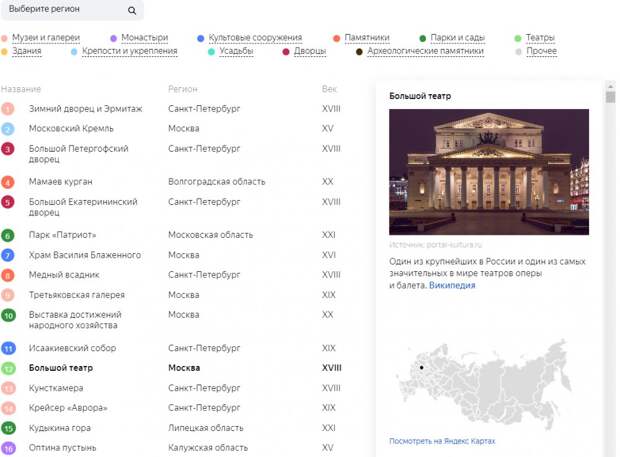Select 'Исаакиевский собор' in the list

72,348
